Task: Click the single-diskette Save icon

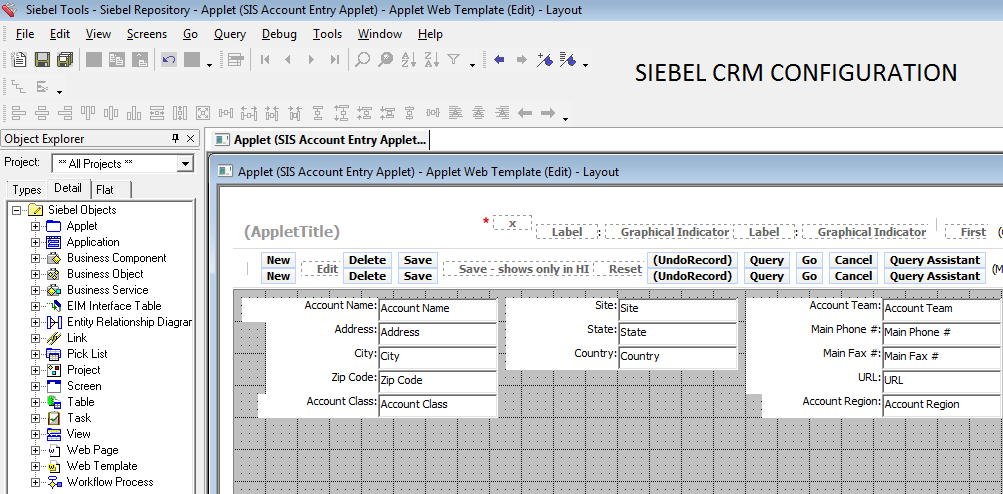Action: click(42, 60)
